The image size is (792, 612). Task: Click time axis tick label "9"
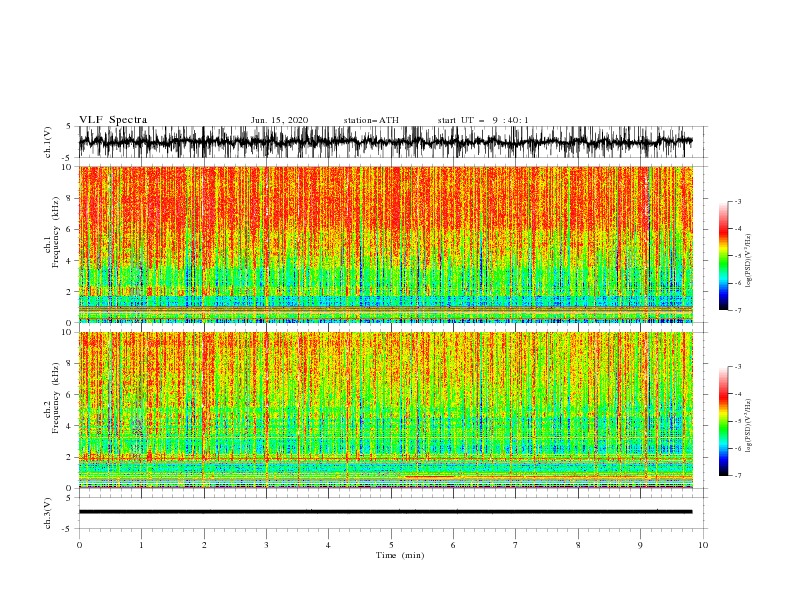pyautogui.click(x=640, y=545)
